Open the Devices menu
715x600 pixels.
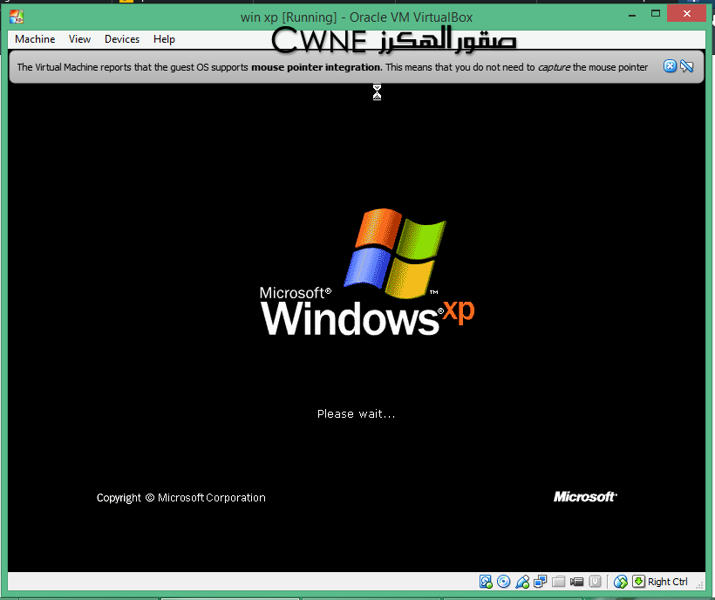pos(122,39)
